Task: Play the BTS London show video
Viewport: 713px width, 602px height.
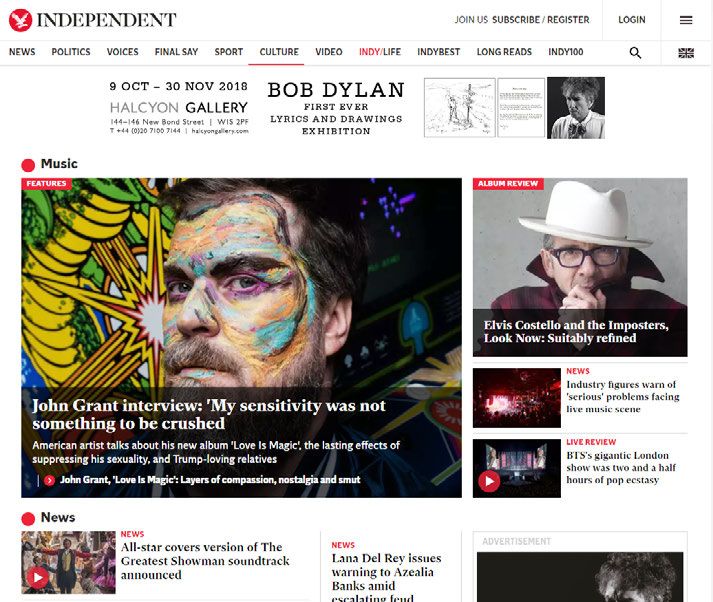Action: [x=489, y=481]
